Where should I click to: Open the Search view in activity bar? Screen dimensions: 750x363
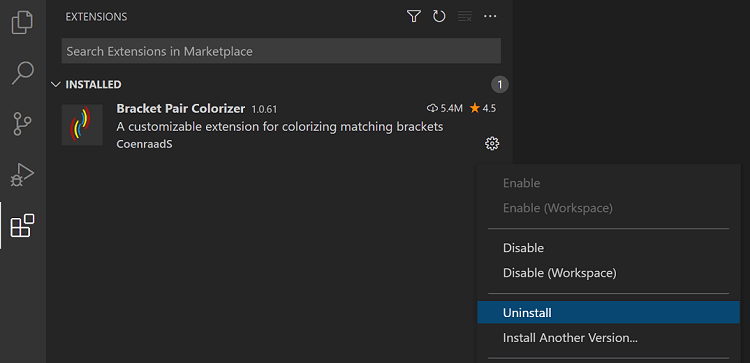tap(22, 73)
